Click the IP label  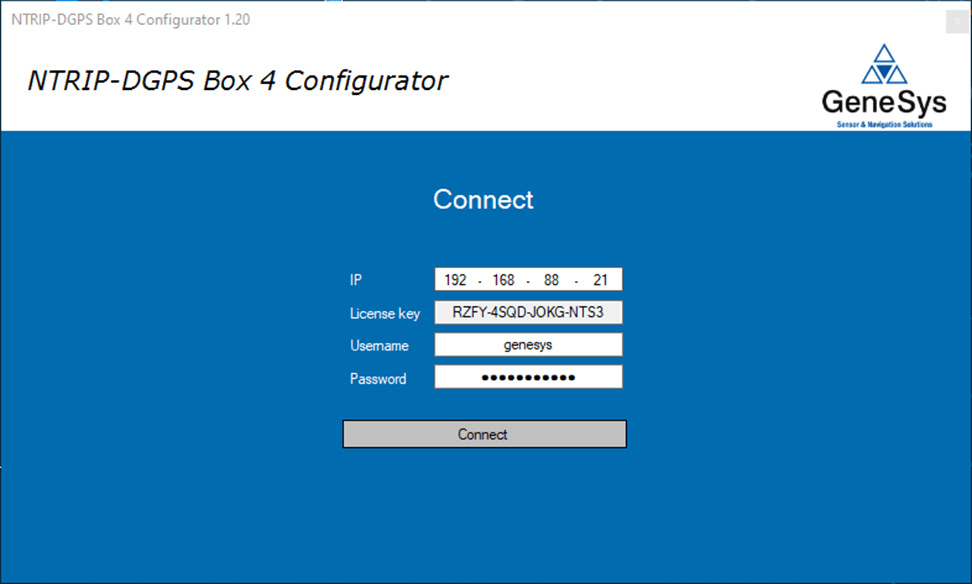[356, 280]
